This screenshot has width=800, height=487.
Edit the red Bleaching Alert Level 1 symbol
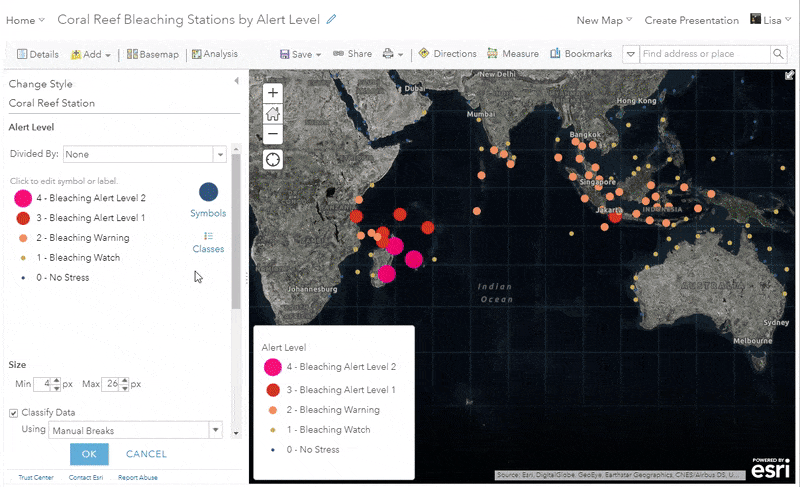23,218
